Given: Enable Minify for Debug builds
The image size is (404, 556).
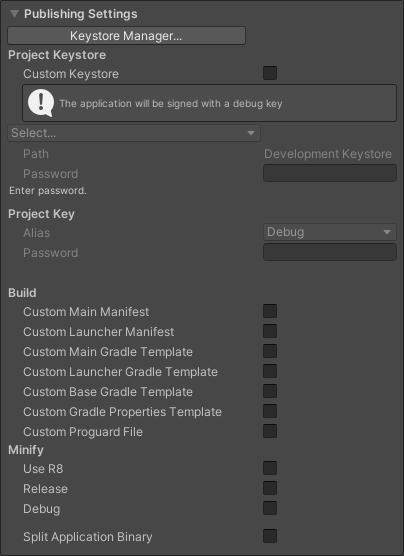Looking at the screenshot, I should 270,508.
